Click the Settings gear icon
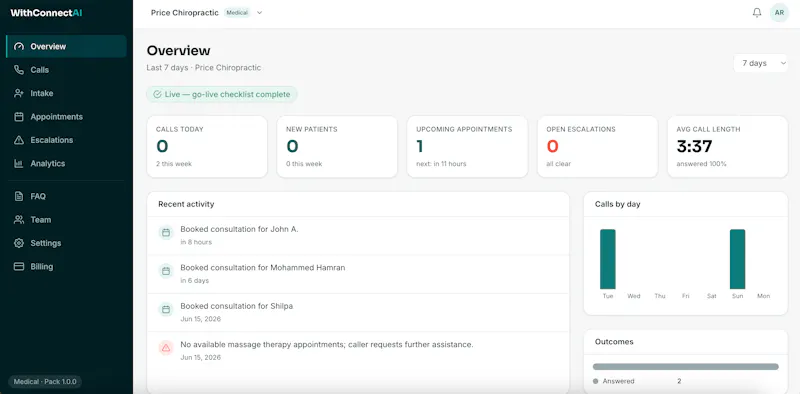 [x=19, y=243]
